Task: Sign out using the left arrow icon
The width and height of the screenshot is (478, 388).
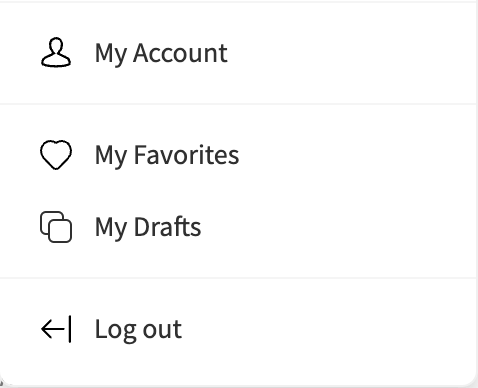Action: tap(56, 329)
